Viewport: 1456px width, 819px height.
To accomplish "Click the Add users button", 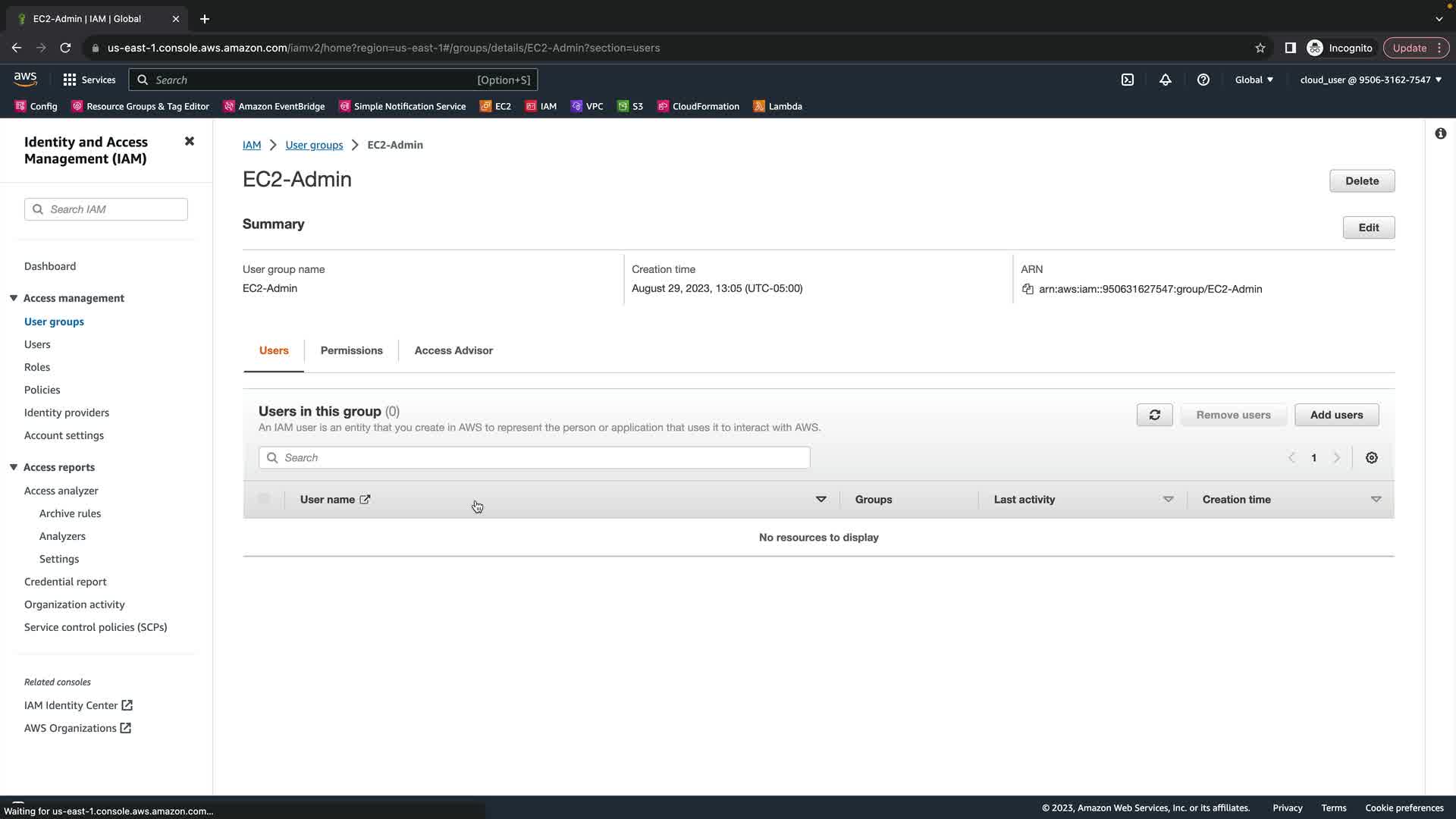I will 1336,415.
